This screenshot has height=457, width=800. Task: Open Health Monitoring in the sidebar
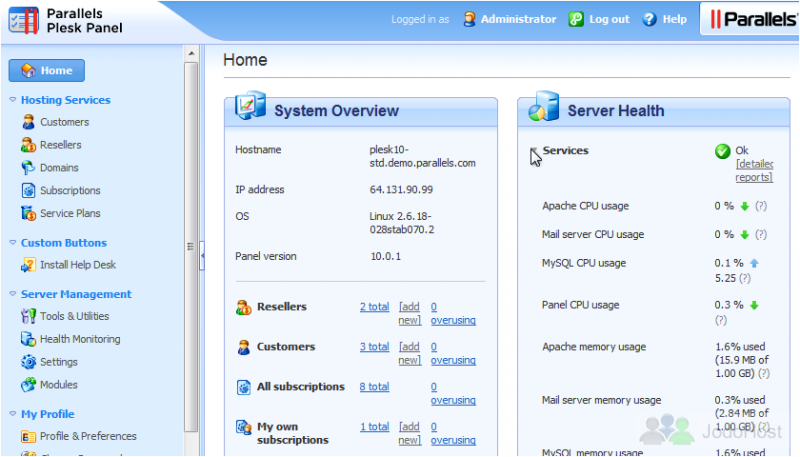pos(80,339)
